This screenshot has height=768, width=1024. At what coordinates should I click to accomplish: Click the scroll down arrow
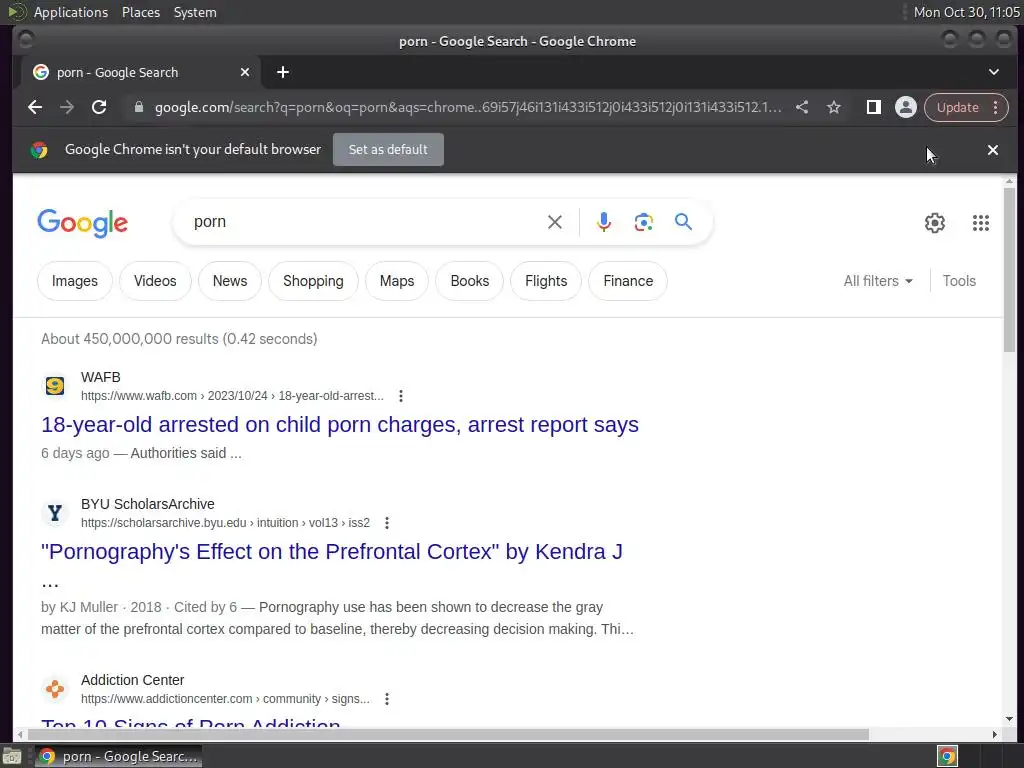pos(1010,719)
